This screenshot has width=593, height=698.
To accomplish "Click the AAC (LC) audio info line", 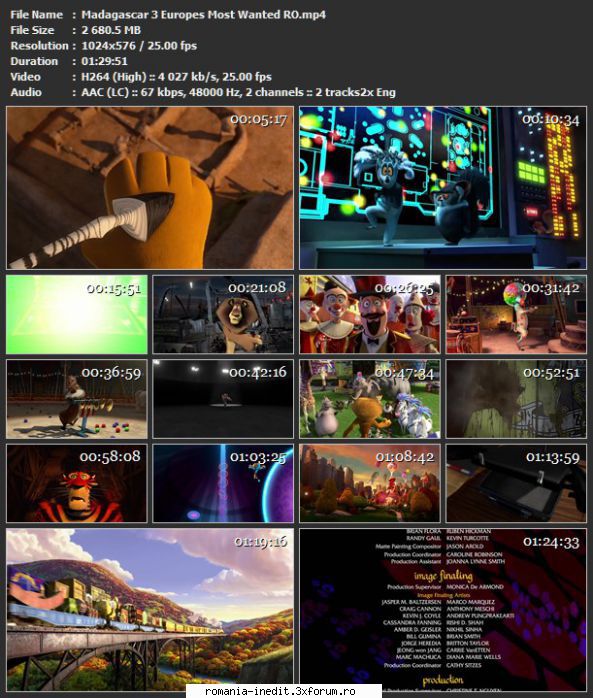I will tap(238, 92).
